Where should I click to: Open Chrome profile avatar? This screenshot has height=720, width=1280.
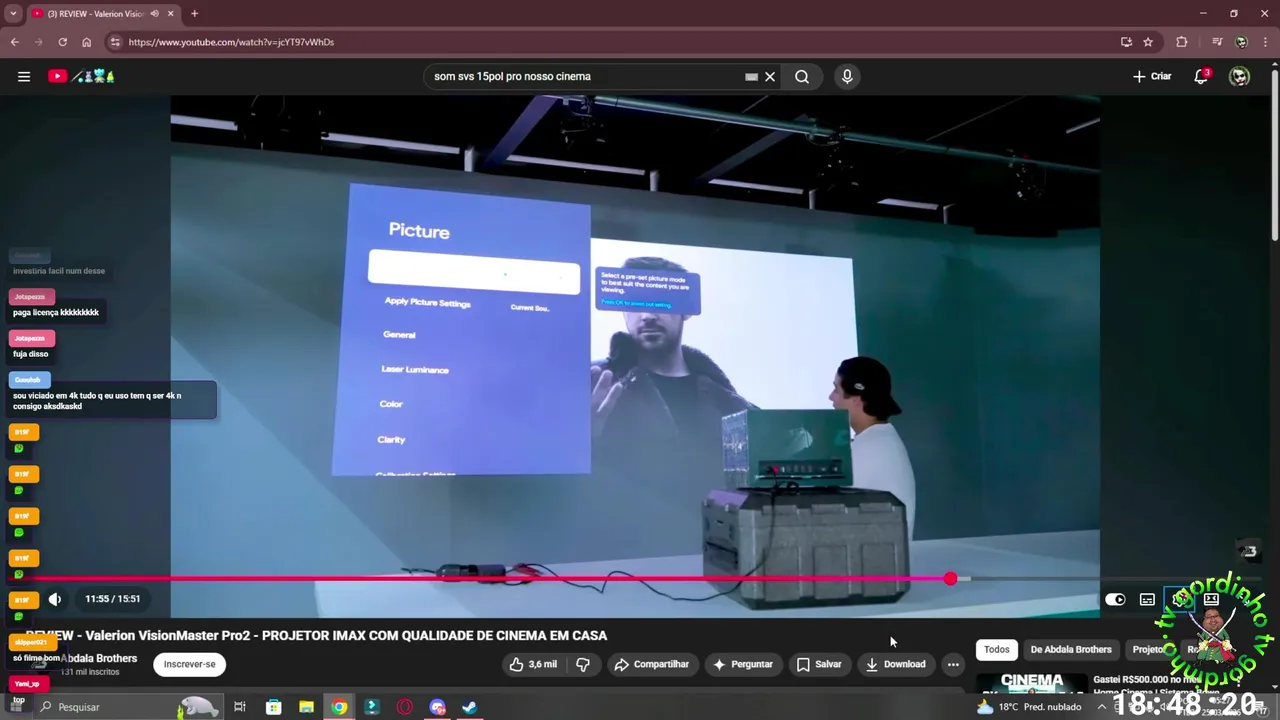[1241, 42]
